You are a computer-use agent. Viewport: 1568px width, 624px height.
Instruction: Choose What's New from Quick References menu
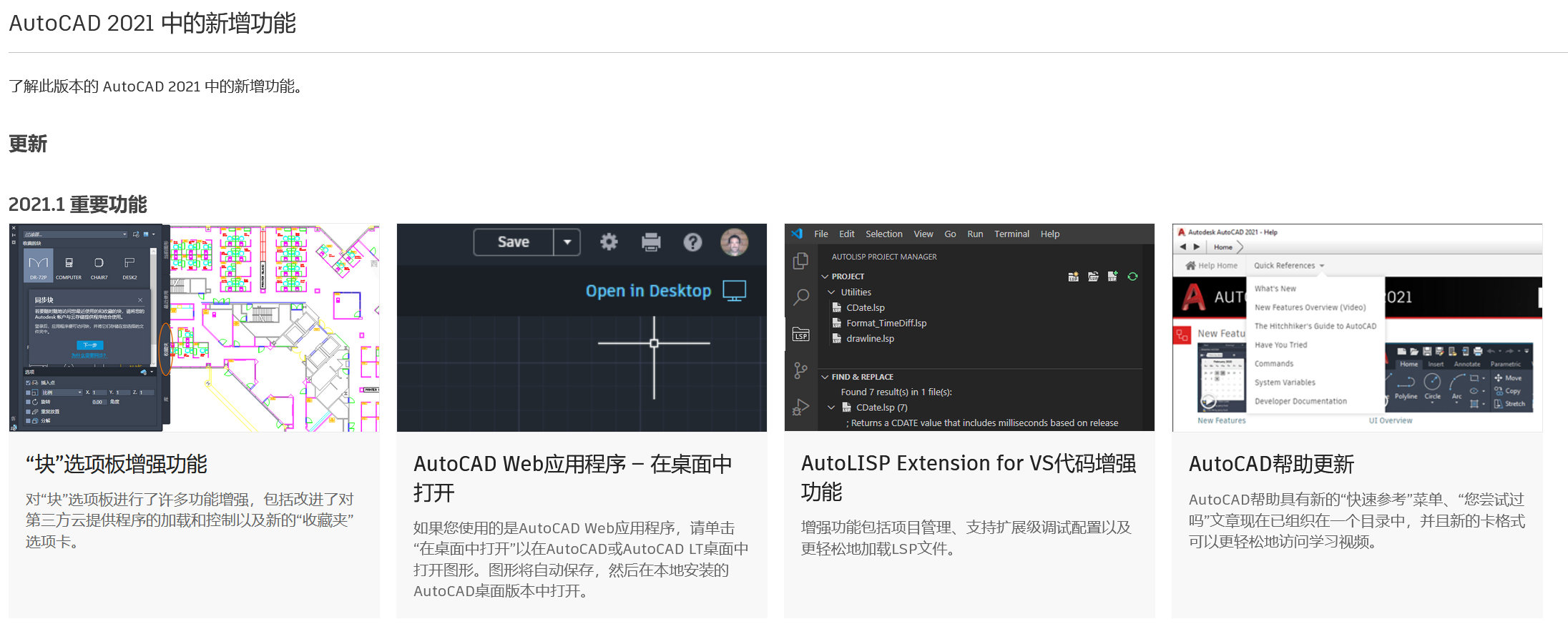pos(1275,289)
